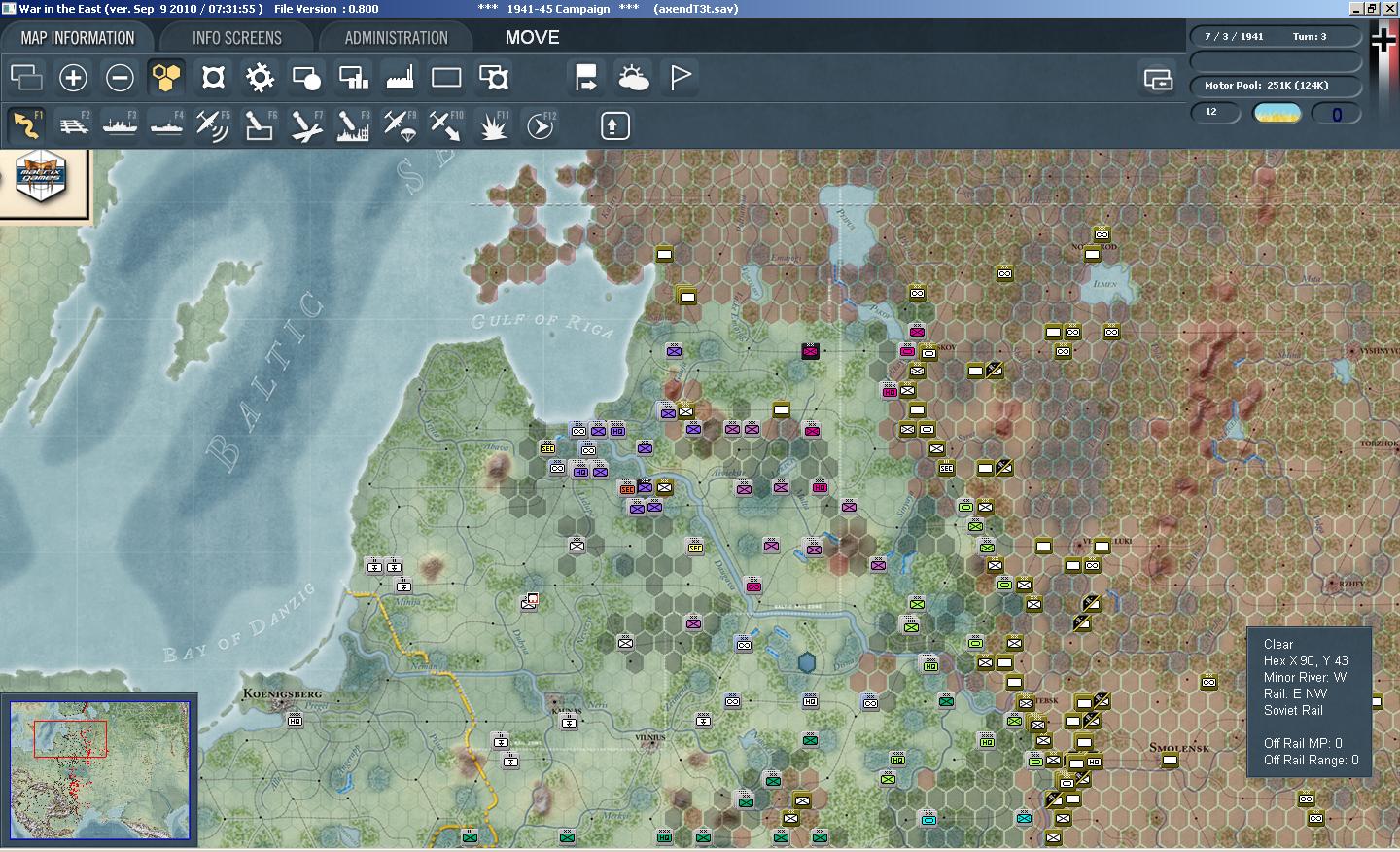This screenshot has height=852, width=1400.
Task: Click the MOVE mode label
Action: click(x=532, y=37)
